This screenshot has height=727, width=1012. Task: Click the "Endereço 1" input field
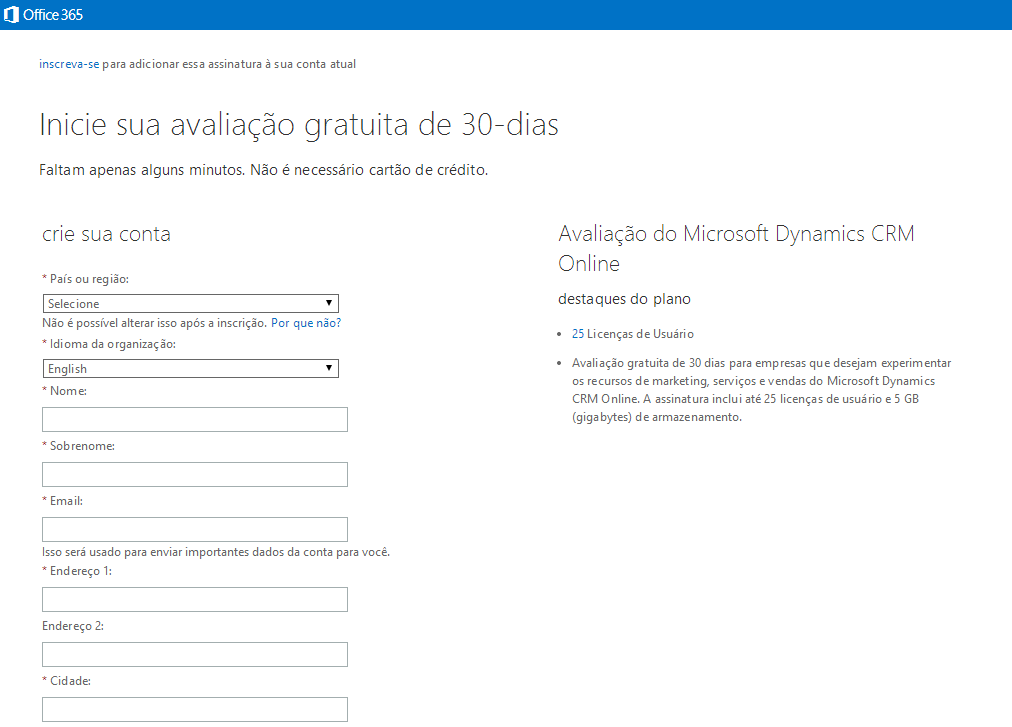tap(194, 599)
